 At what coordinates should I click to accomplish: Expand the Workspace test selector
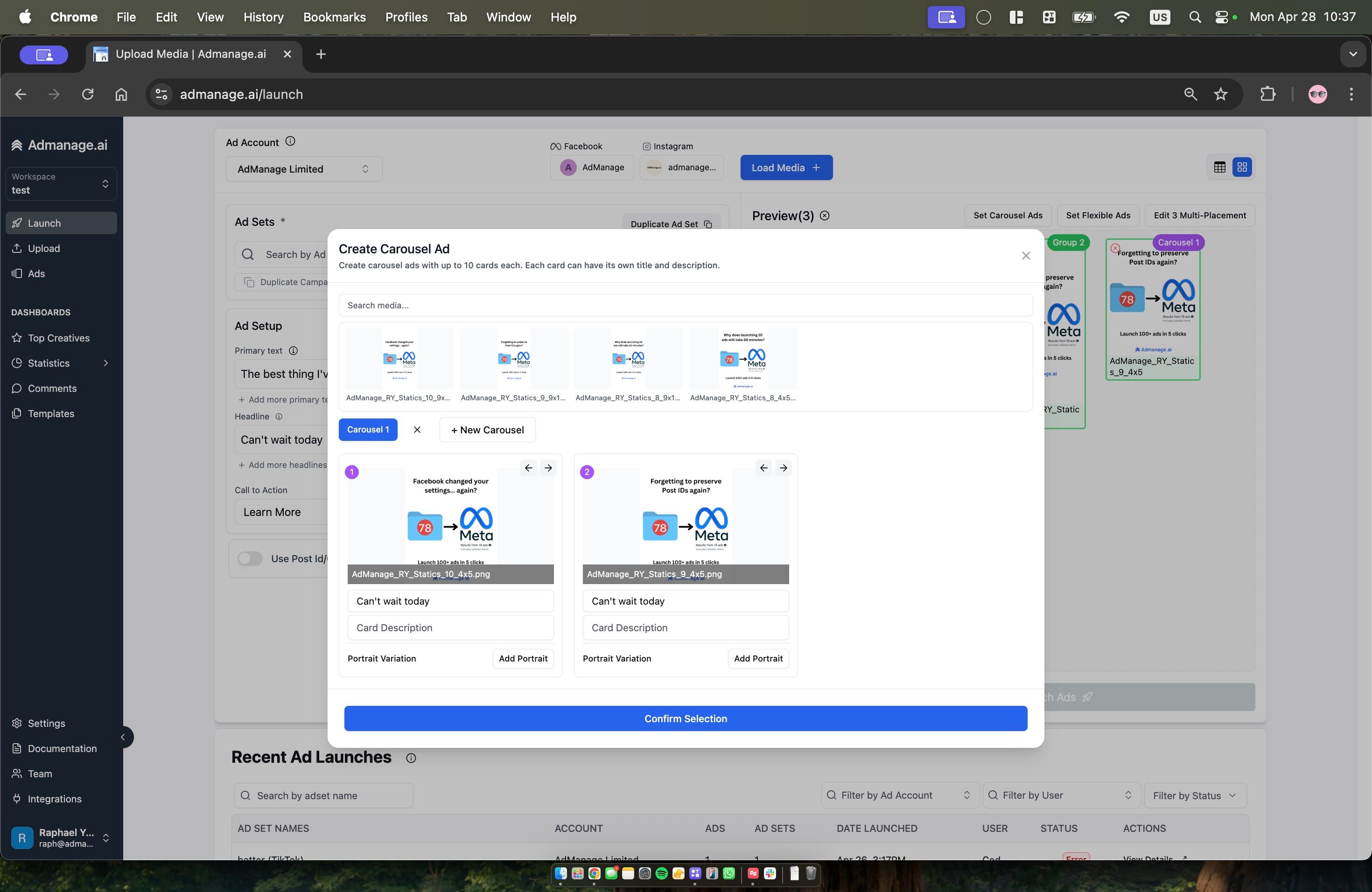(61, 184)
